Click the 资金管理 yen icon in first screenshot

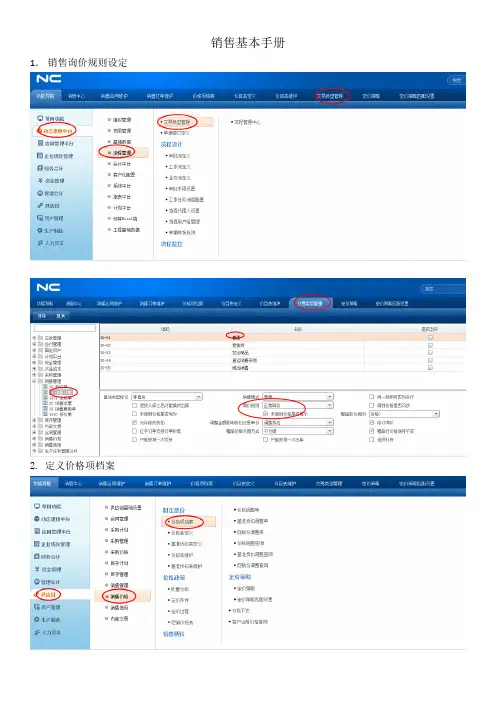pyautogui.click(x=40, y=180)
